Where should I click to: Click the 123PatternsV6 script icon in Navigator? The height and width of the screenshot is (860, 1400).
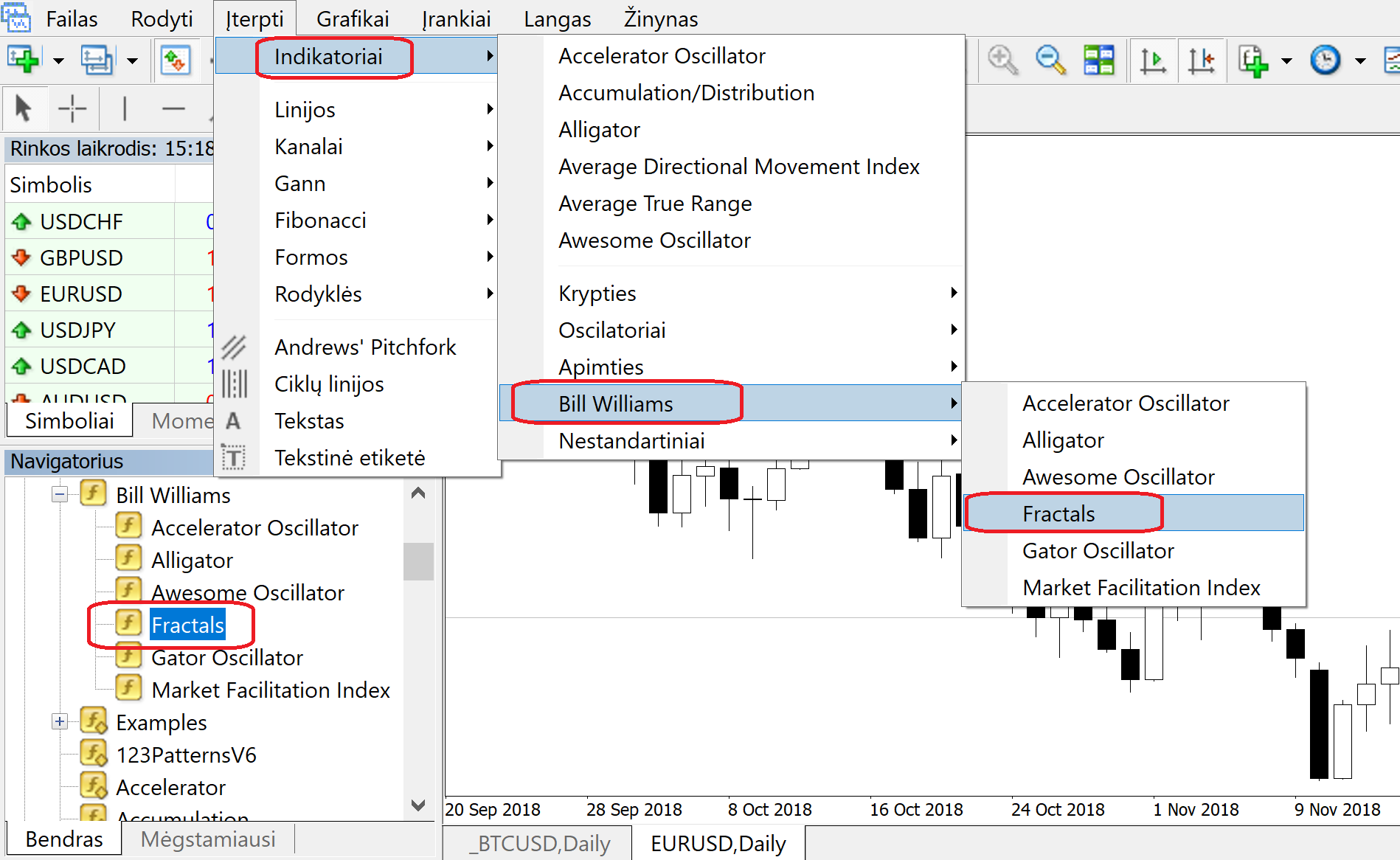[x=94, y=754]
